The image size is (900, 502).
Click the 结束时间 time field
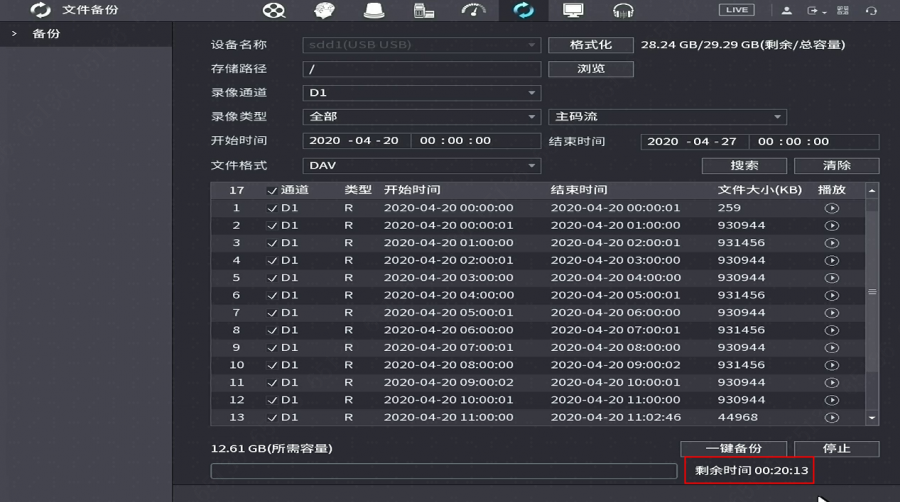point(814,142)
